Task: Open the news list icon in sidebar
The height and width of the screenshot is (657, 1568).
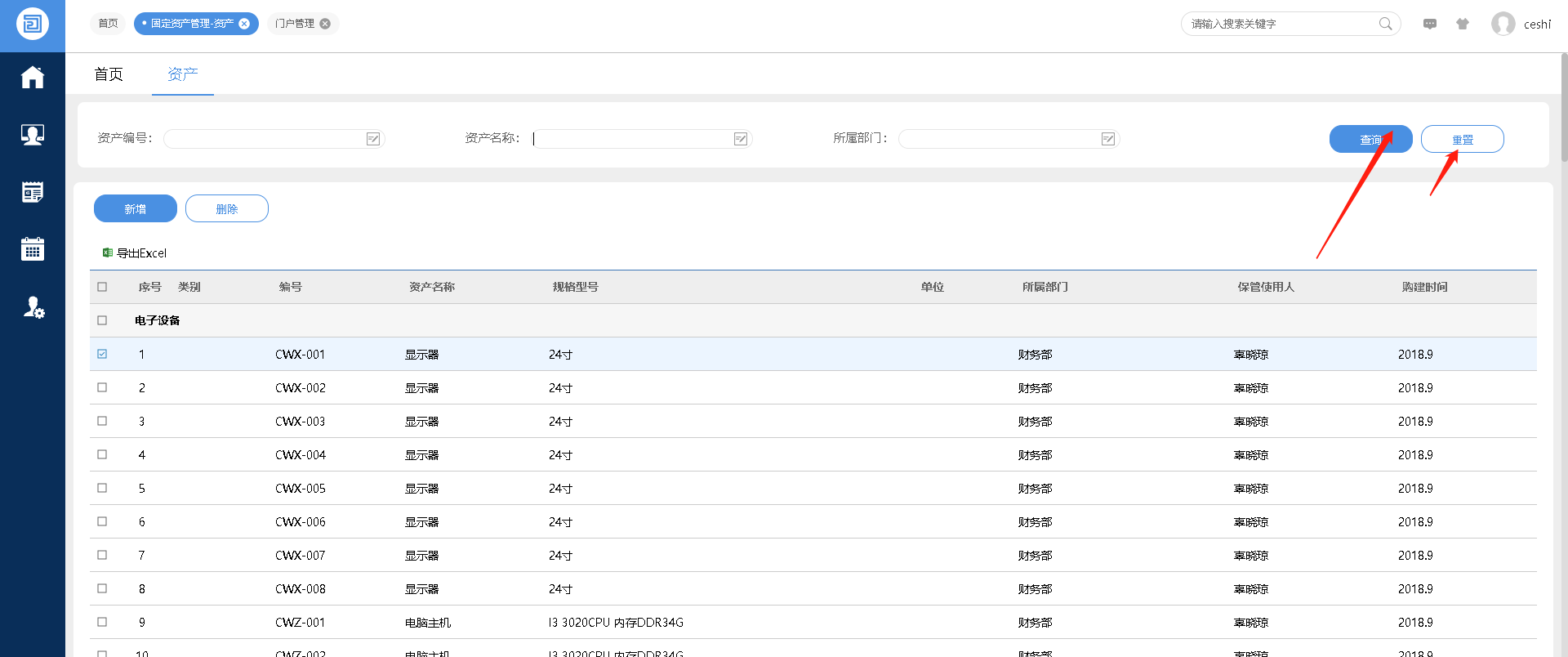Action: click(x=33, y=192)
